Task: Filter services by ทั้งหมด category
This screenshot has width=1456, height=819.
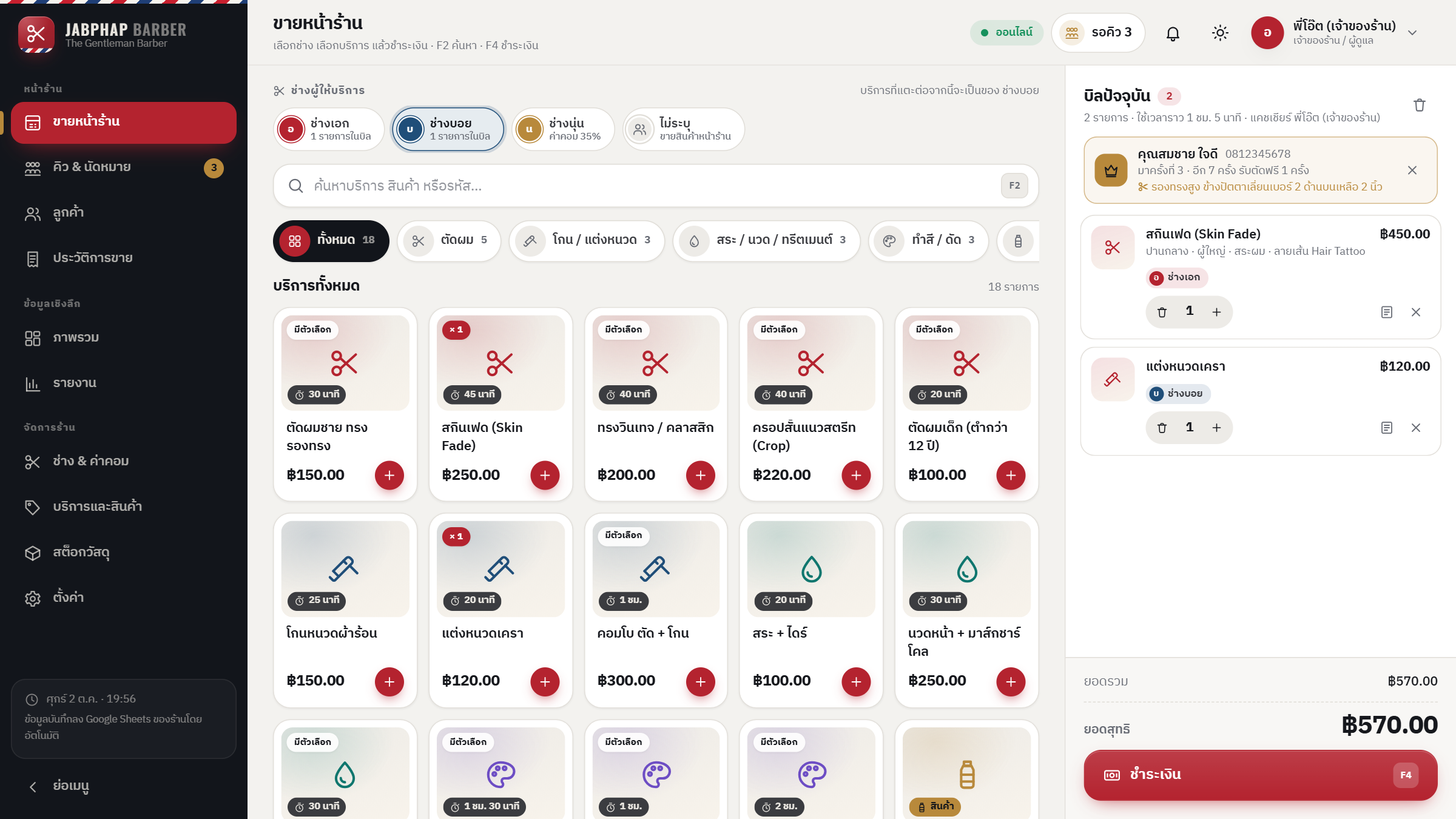Action: click(331, 241)
